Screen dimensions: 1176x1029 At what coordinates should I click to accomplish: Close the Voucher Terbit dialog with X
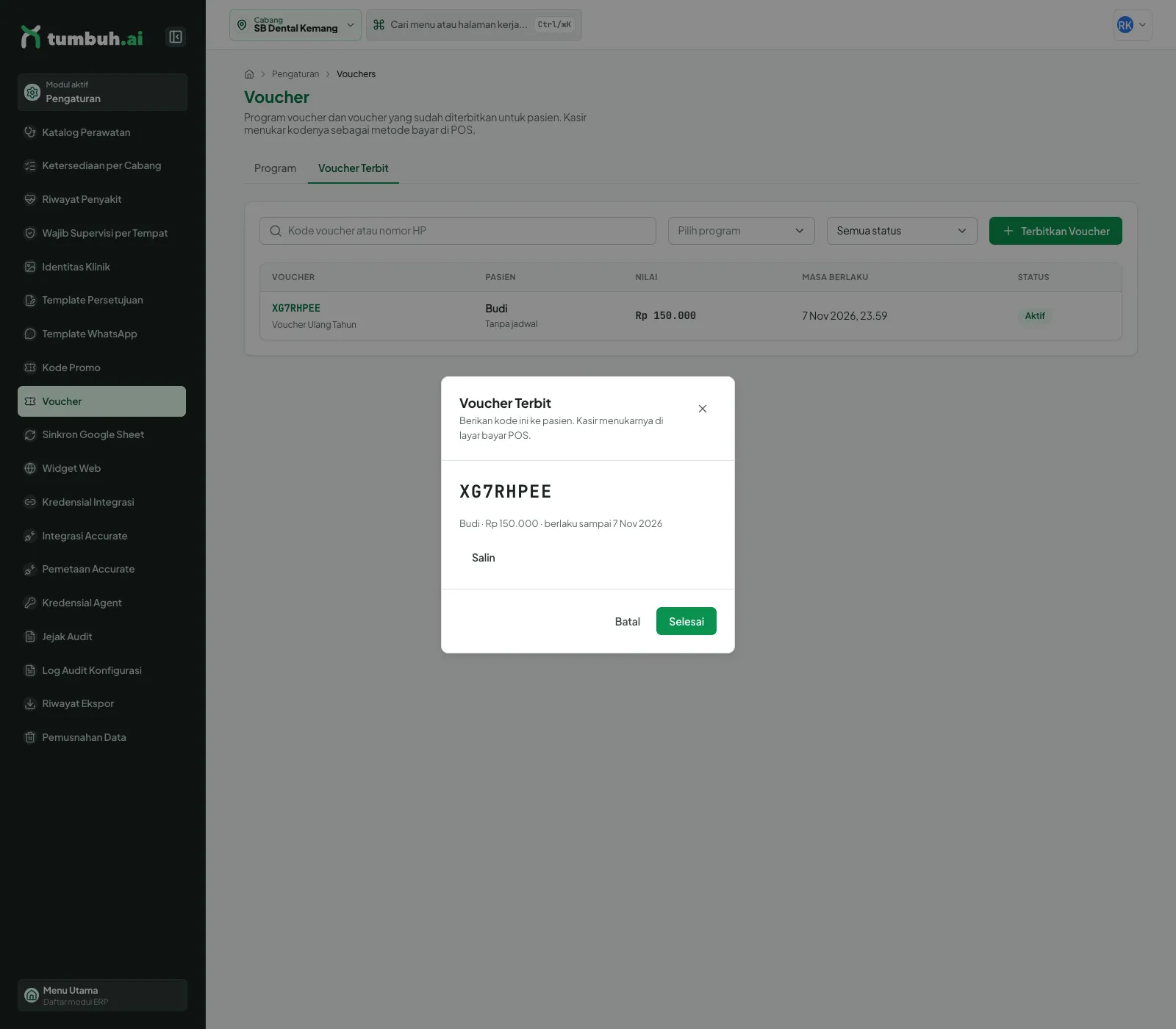(703, 409)
